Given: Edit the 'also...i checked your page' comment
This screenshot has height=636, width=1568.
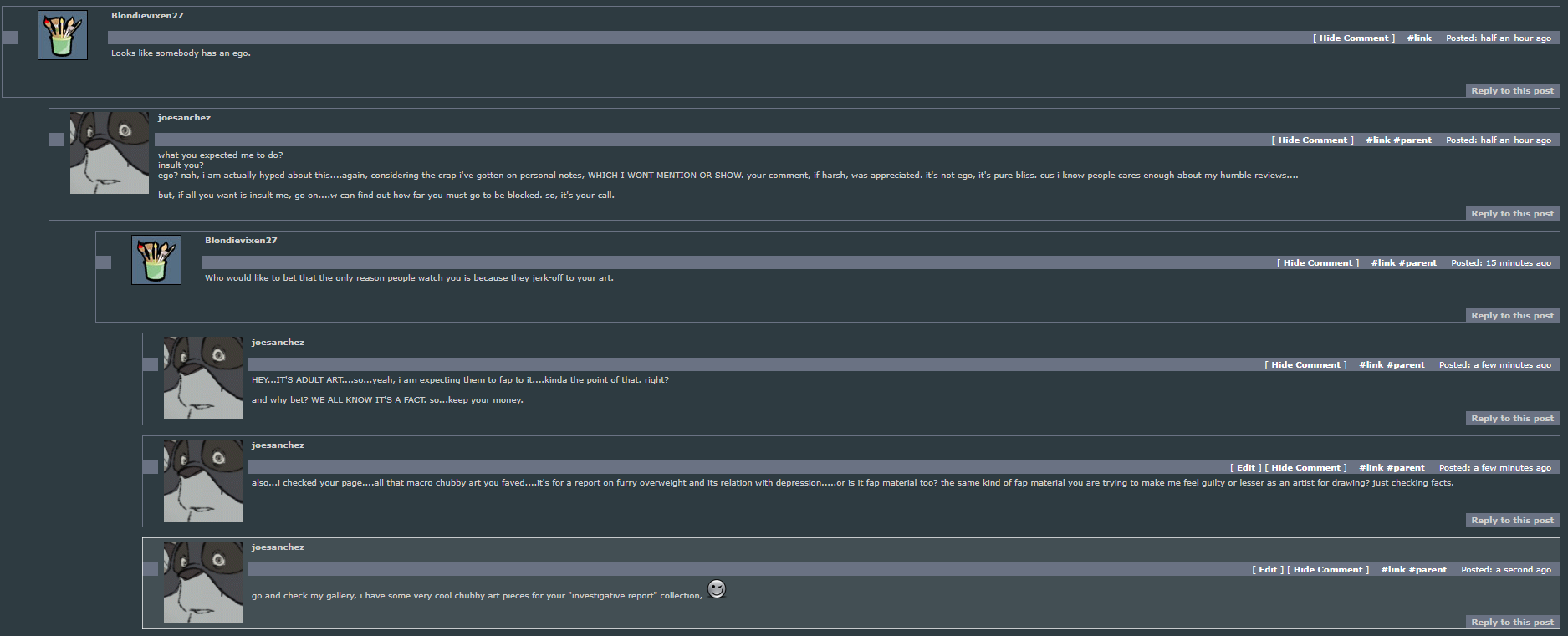Looking at the screenshot, I should click(1246, 468).
